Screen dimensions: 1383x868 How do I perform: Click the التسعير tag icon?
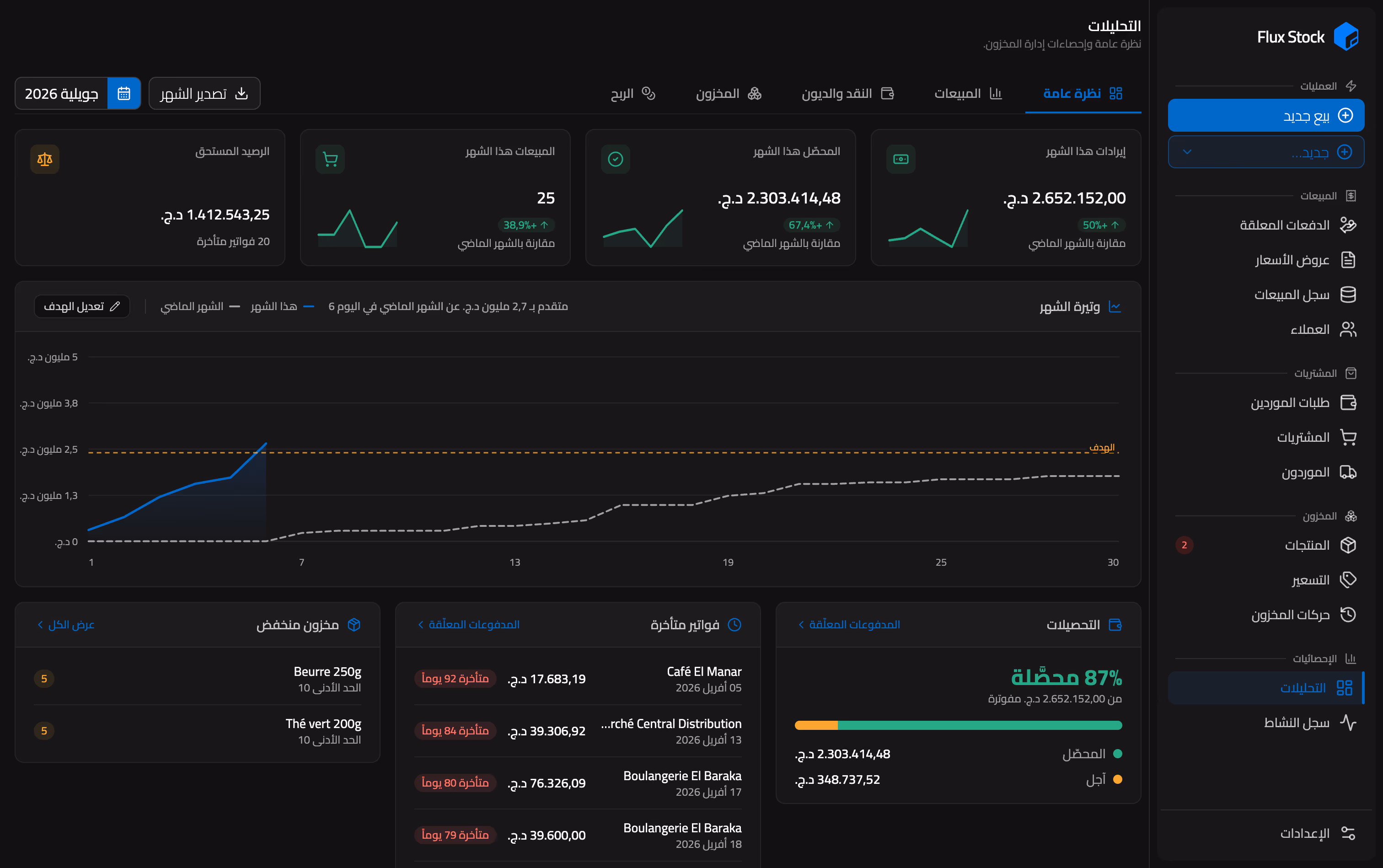1347,580
